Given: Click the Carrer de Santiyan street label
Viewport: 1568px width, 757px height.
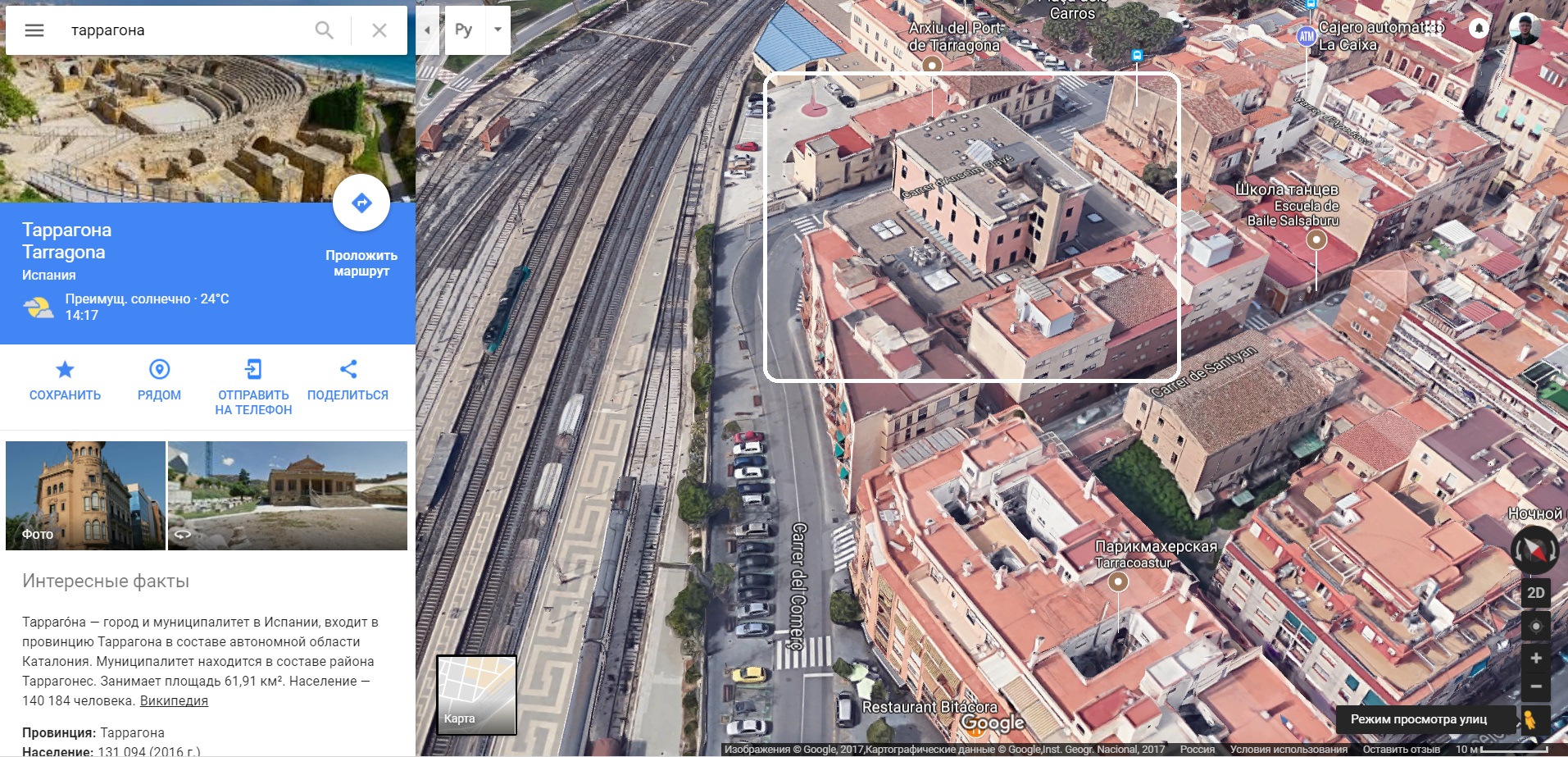Looking at the screenshot, I should point(1203,372).
